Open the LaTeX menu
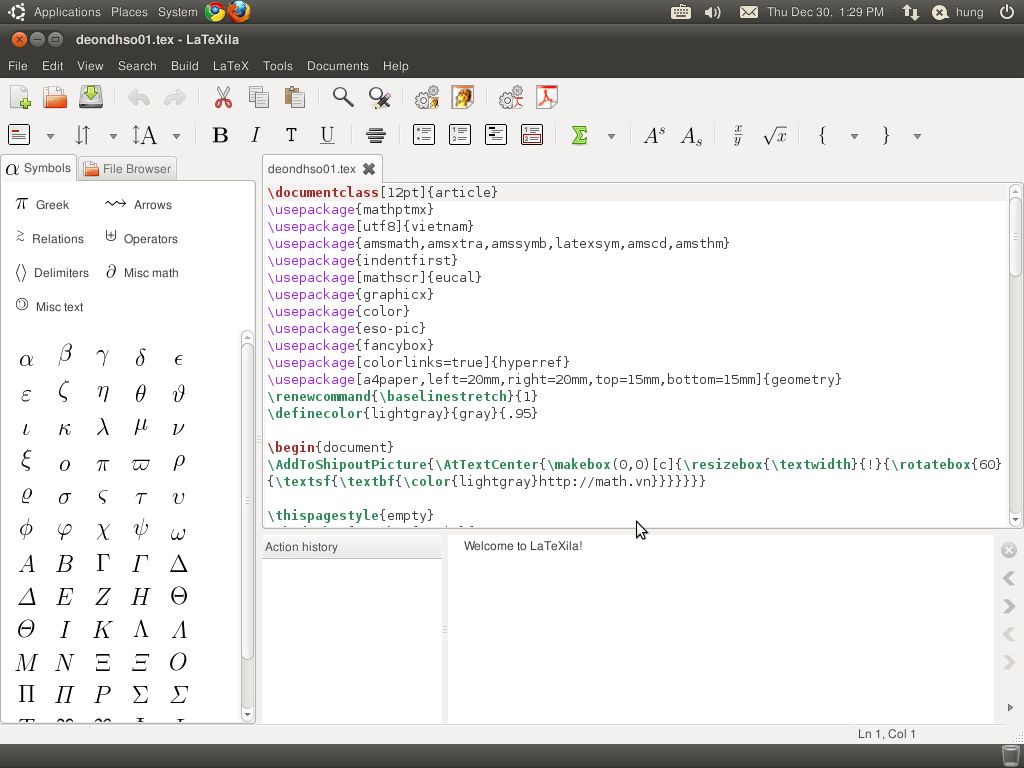Viewport: 1024px width, 768px height. [x=231, y=66]
